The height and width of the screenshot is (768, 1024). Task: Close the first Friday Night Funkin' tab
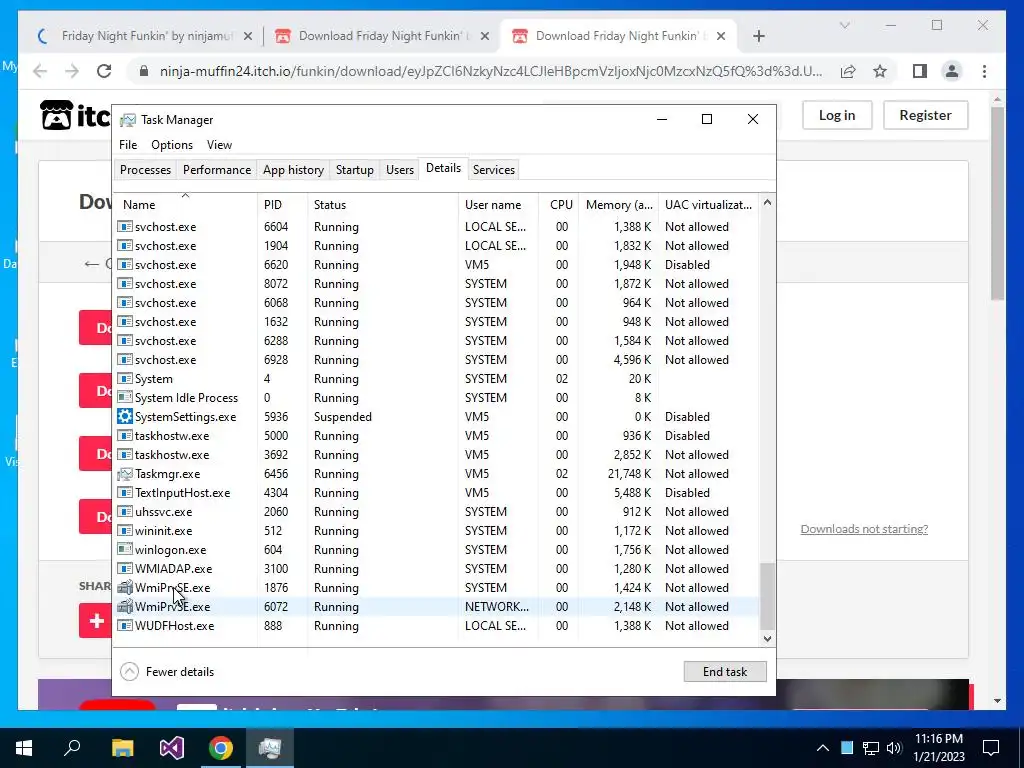pyautogui.click(x=248, y=37)
